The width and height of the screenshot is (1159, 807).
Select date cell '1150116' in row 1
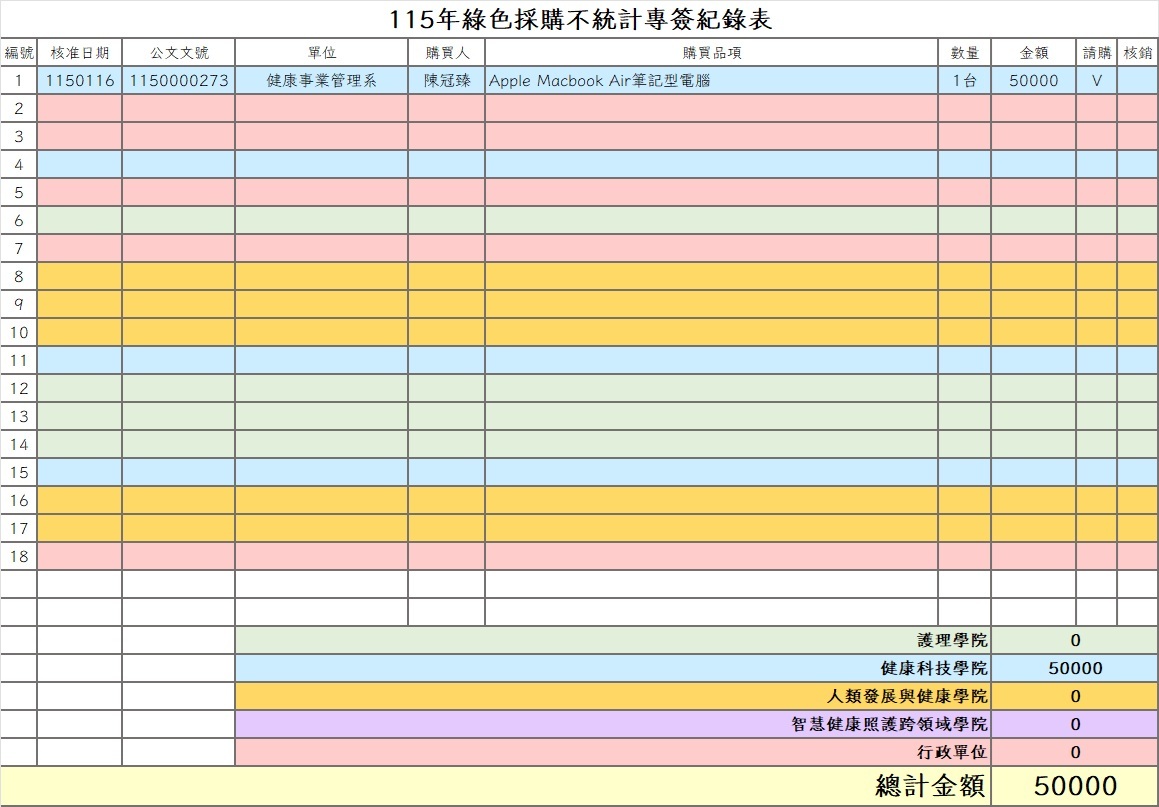point(79,81)
